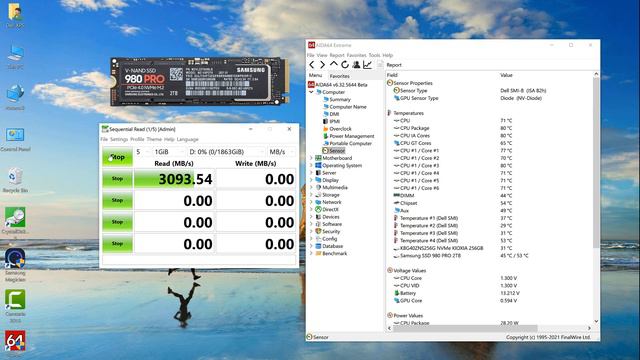Open the Favorites menu in AIDA64
Viewport: 640px width, 360px height.
[x=356, y=55]
